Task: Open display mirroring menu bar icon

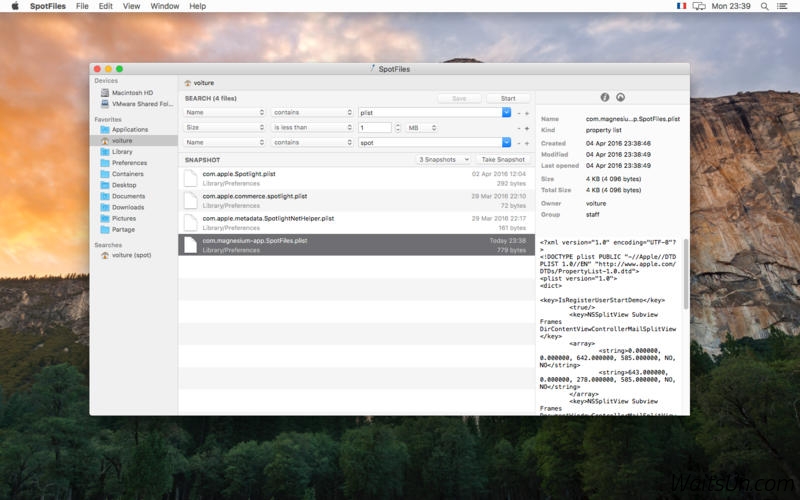Action: pyautogui.click(x=699, y=6)
